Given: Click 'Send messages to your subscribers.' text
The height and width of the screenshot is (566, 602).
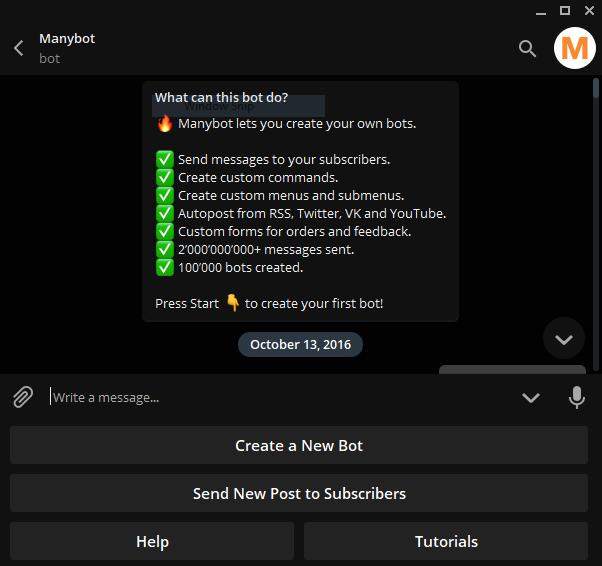Looking at the screenshot, I should click(284, 159).
